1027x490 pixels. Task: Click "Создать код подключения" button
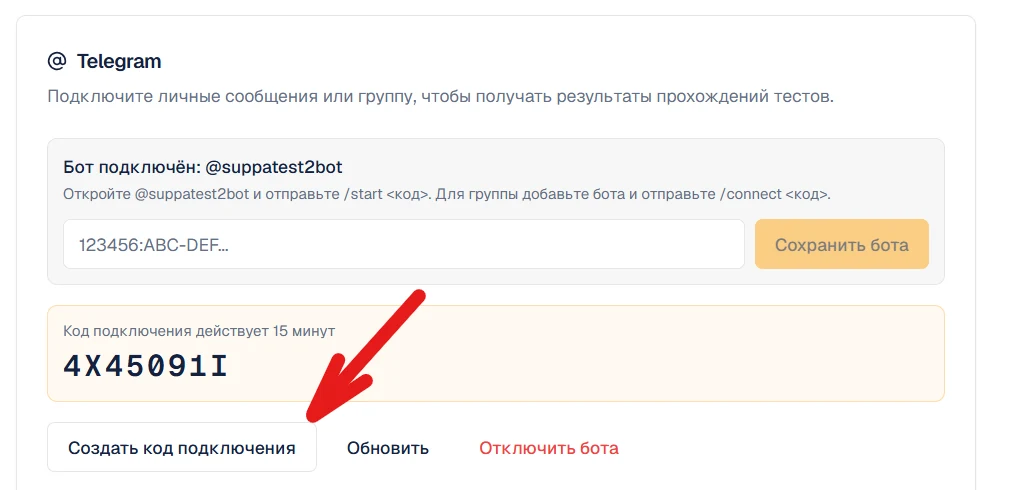click(x=182, y=447)
